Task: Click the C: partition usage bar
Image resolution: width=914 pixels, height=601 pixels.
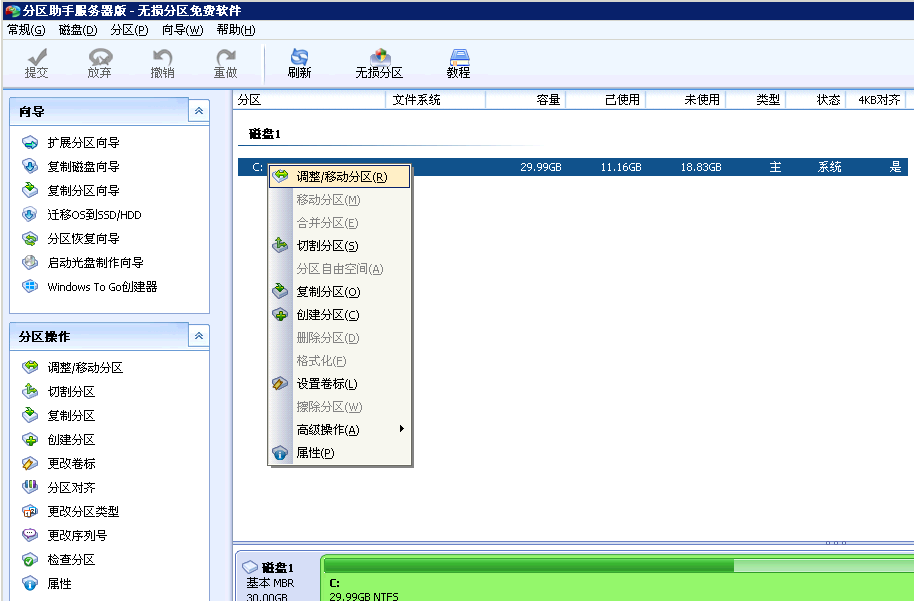Action: [618, 565]
